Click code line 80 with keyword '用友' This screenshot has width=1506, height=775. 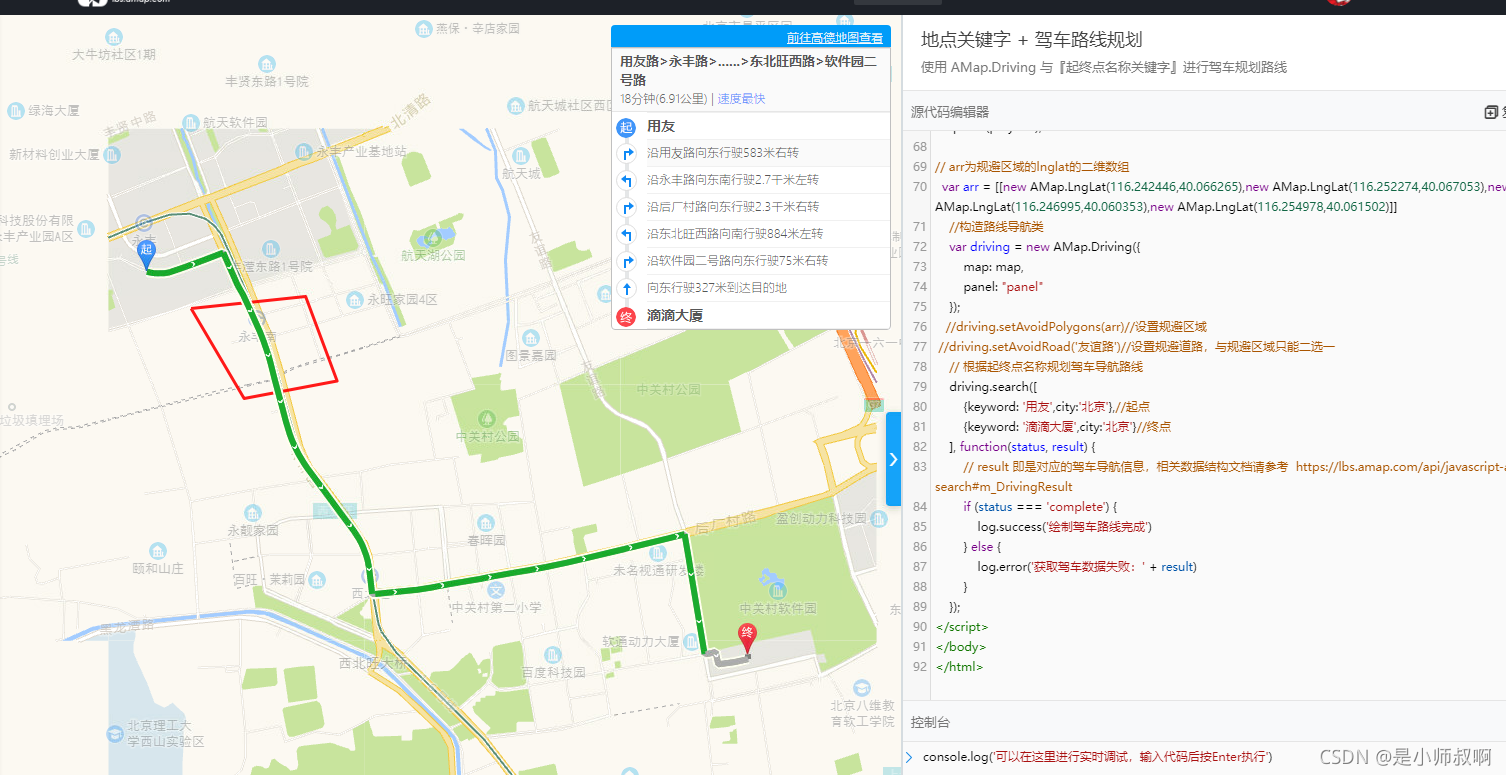[x=1056, y=406]
